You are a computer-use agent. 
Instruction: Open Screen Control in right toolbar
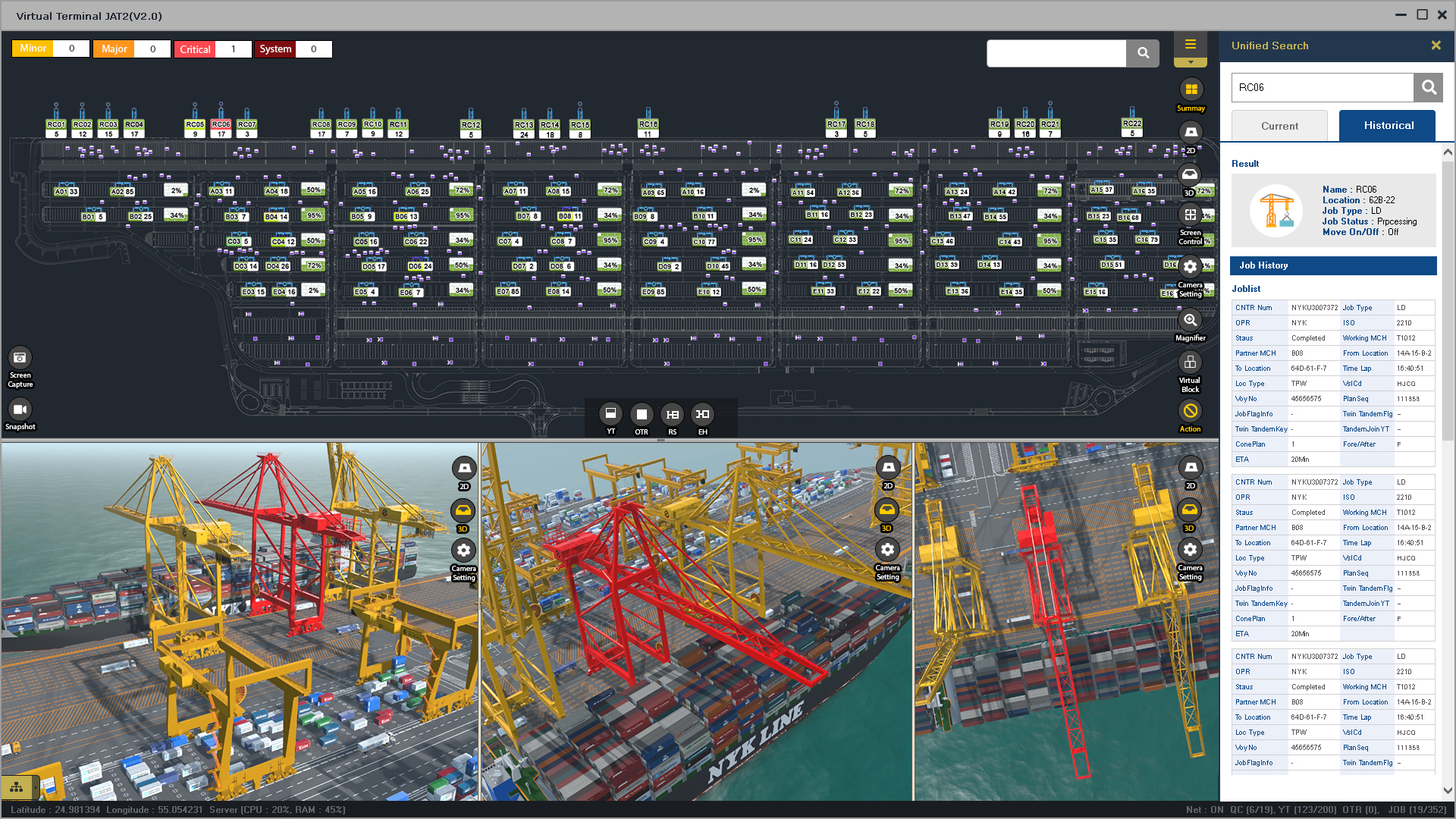pos(1190,216)
